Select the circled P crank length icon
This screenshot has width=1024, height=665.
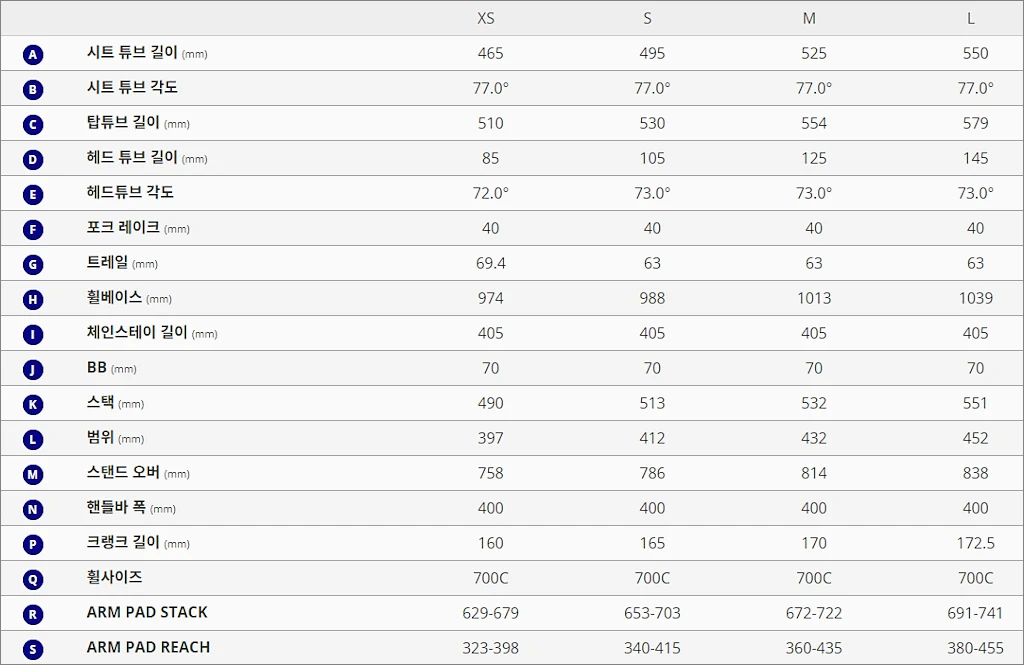(x=33, y=545)
